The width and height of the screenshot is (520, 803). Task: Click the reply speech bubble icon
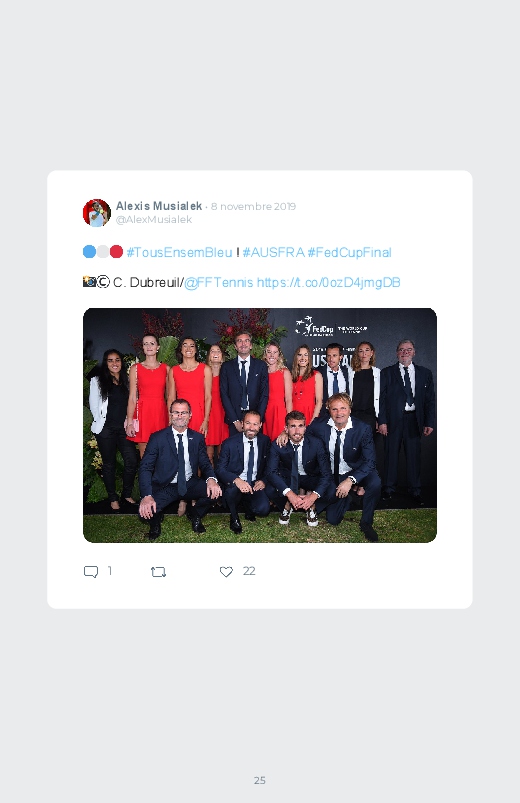point(91,572)
